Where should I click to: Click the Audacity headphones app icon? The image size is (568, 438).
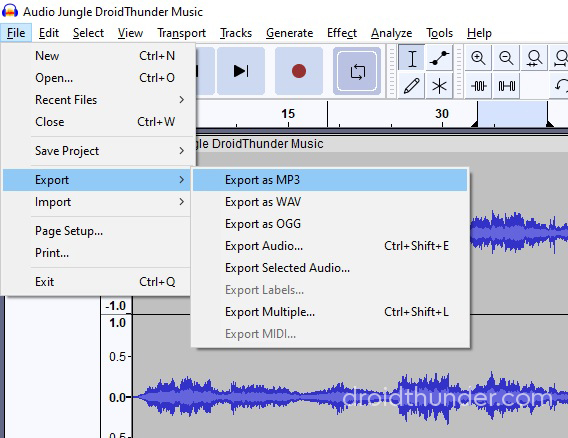(10, 11)
